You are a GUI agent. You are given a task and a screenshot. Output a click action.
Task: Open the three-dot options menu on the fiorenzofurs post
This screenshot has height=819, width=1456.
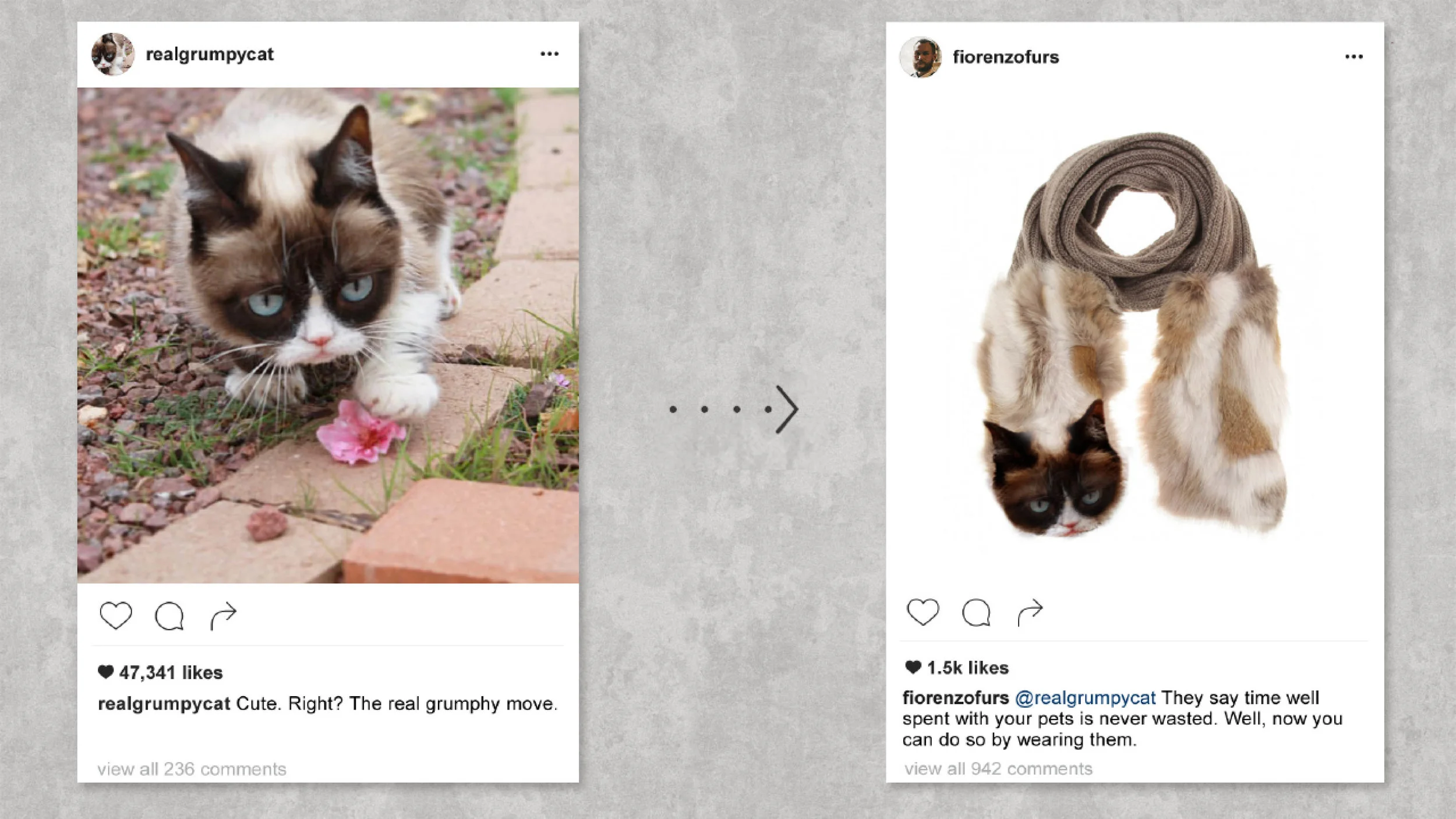click(1354, 57)
